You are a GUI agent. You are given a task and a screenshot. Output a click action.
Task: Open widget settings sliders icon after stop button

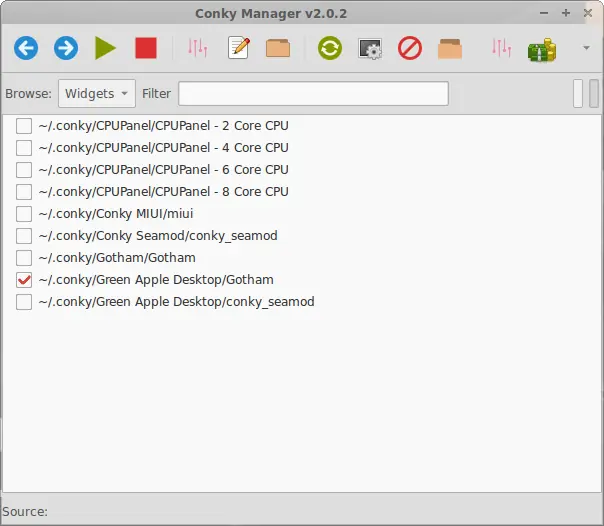198,48
